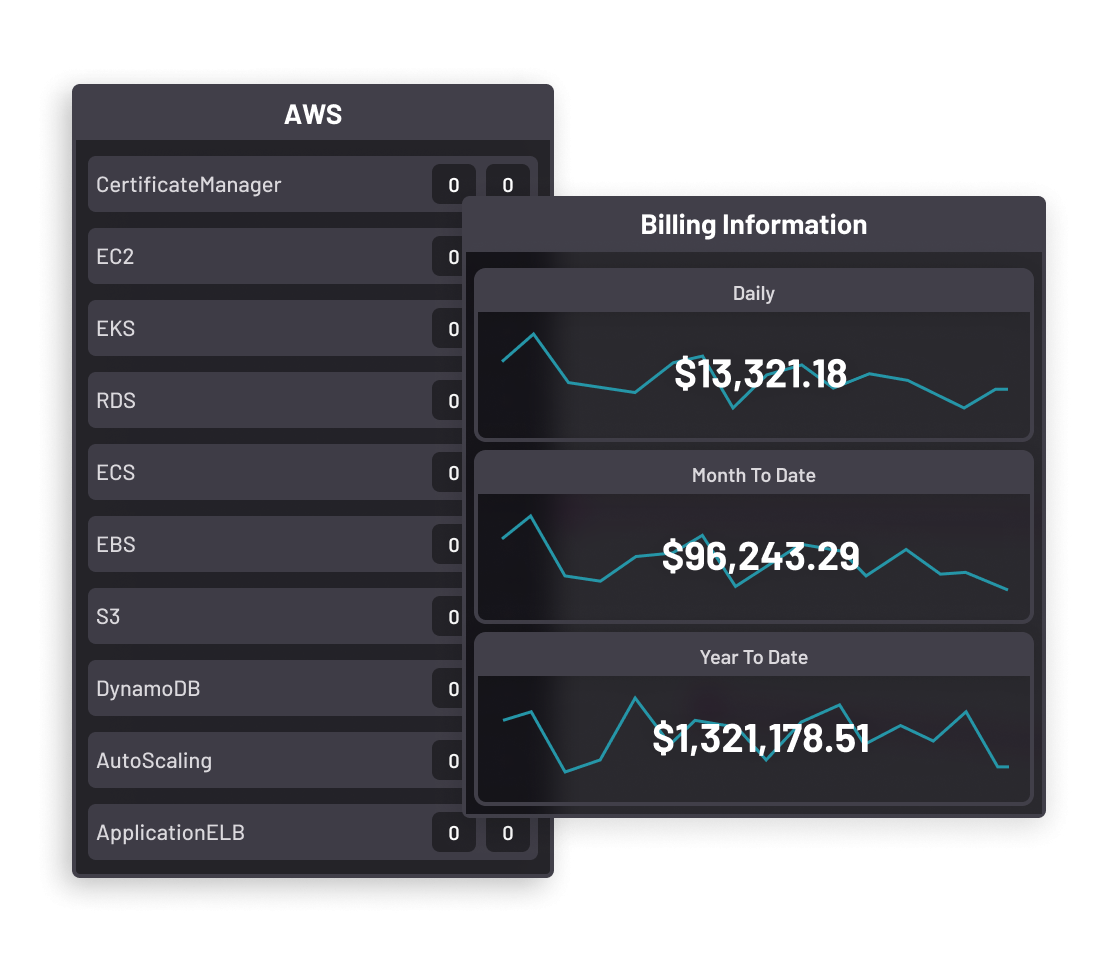Click the EC2 count badge

[452, 256]
